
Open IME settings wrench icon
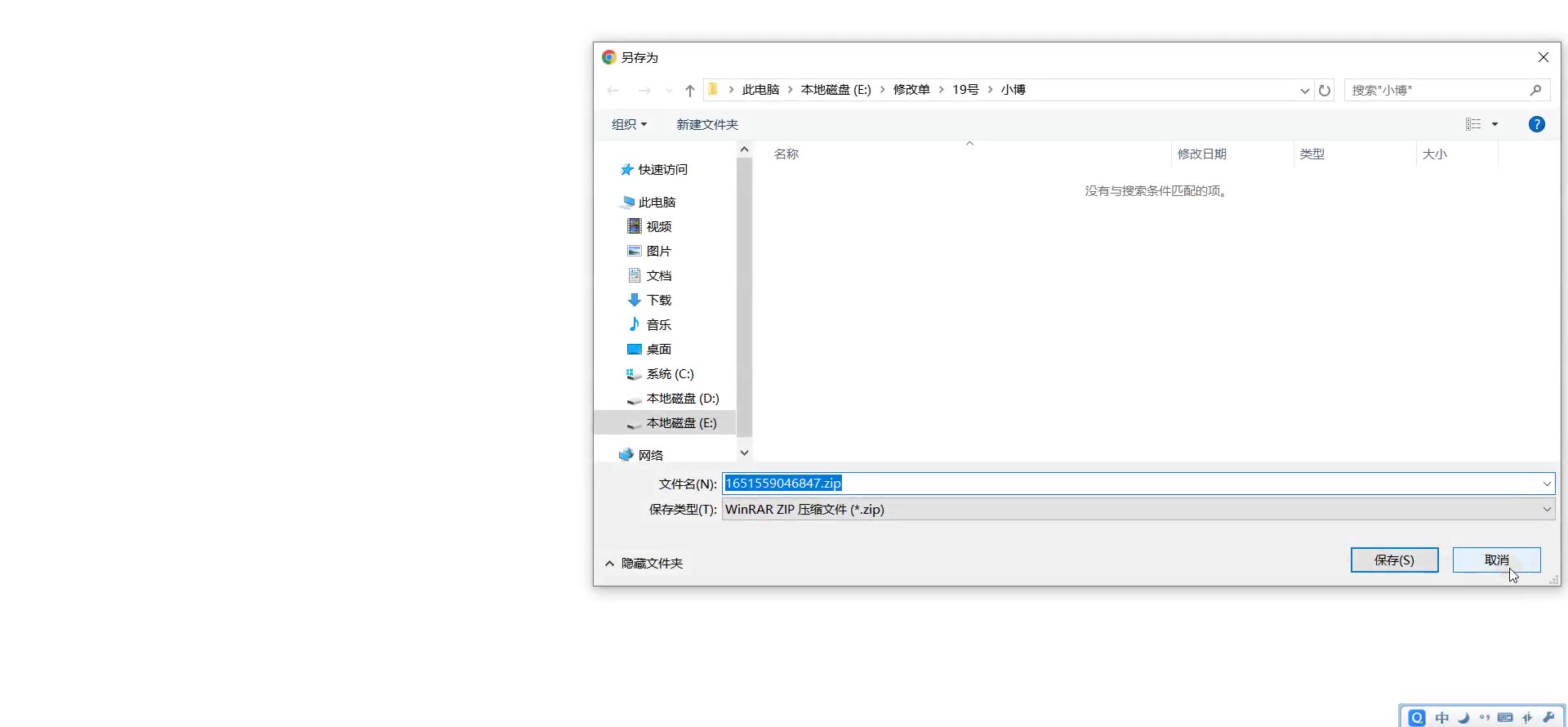(1548, 717)
